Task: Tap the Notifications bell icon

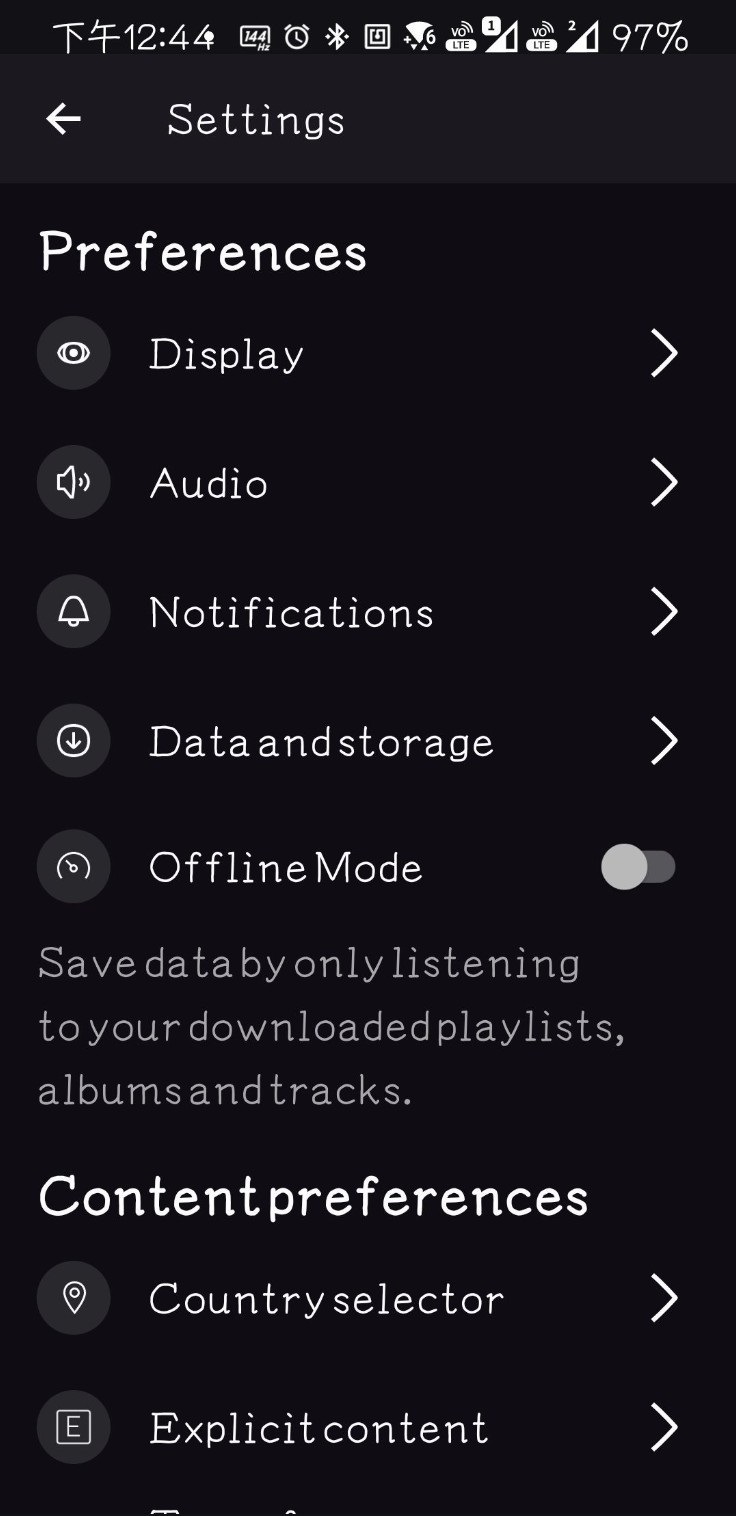Action: 73,612
